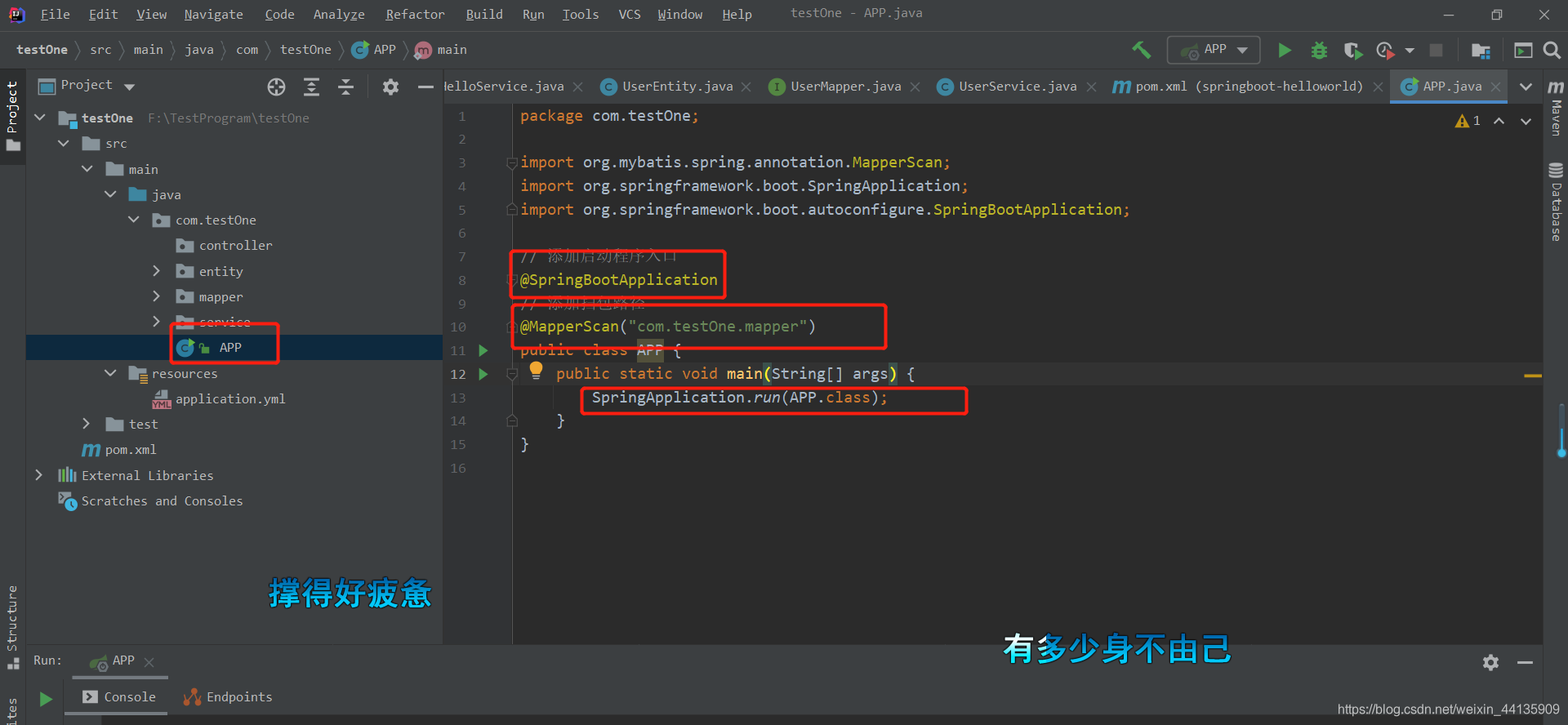The image size is (1568, 725).
Task: Run the APP configuration with green play
Action: tap(1284, 50)
